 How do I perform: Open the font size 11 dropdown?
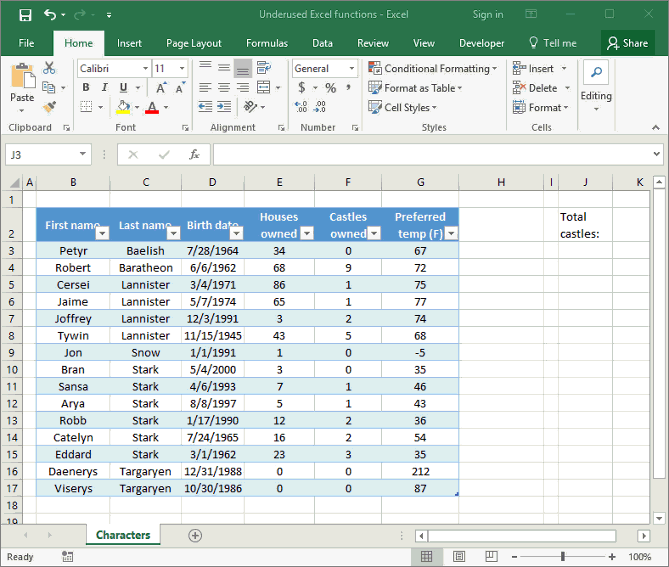click(x=182, y=68)
